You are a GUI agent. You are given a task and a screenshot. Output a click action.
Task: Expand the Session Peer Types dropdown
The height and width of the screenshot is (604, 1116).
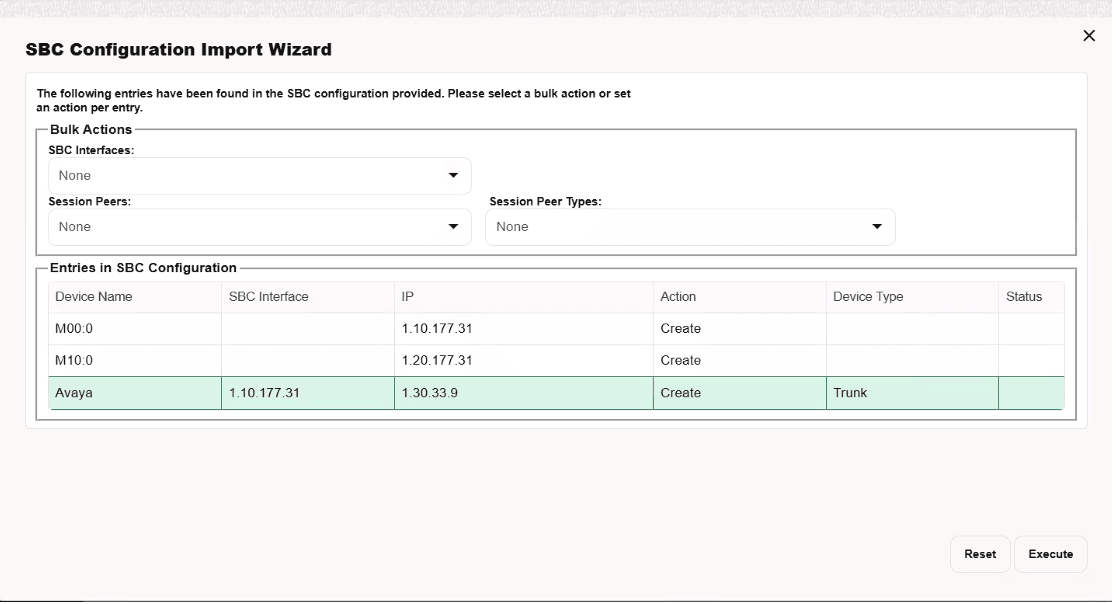tap(690, 227)
